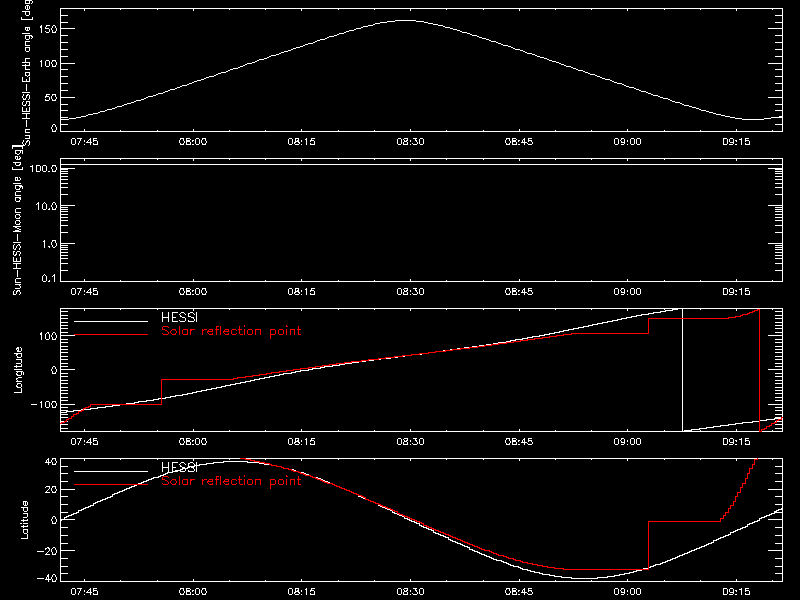Click the 100.0 tick label on Moon angle plot
Viewport: 800px width, 600px height.
43,168
